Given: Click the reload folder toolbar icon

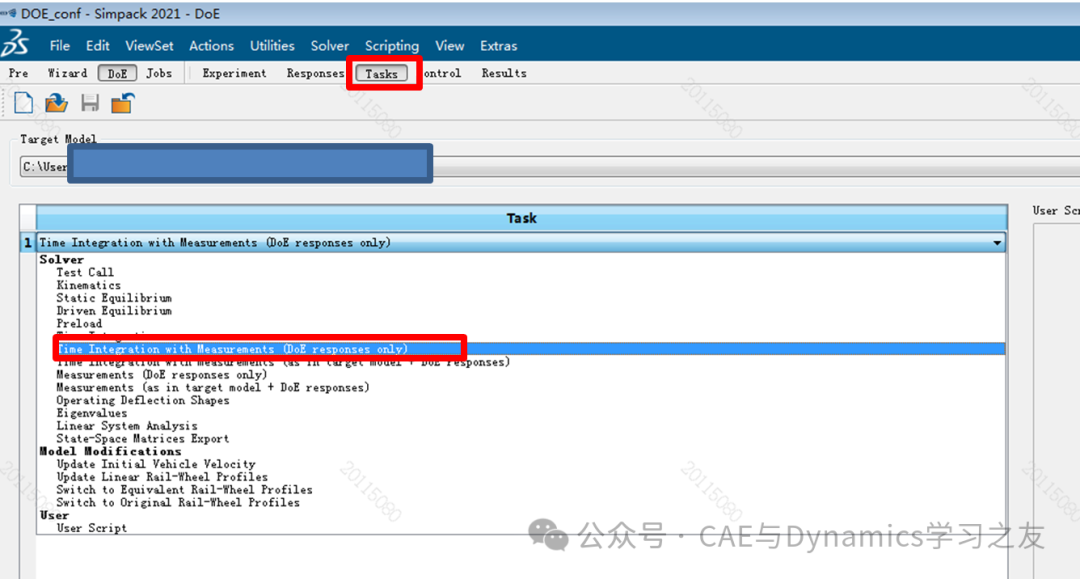Looking at the screenshot, I should click(x=122, y=103).
